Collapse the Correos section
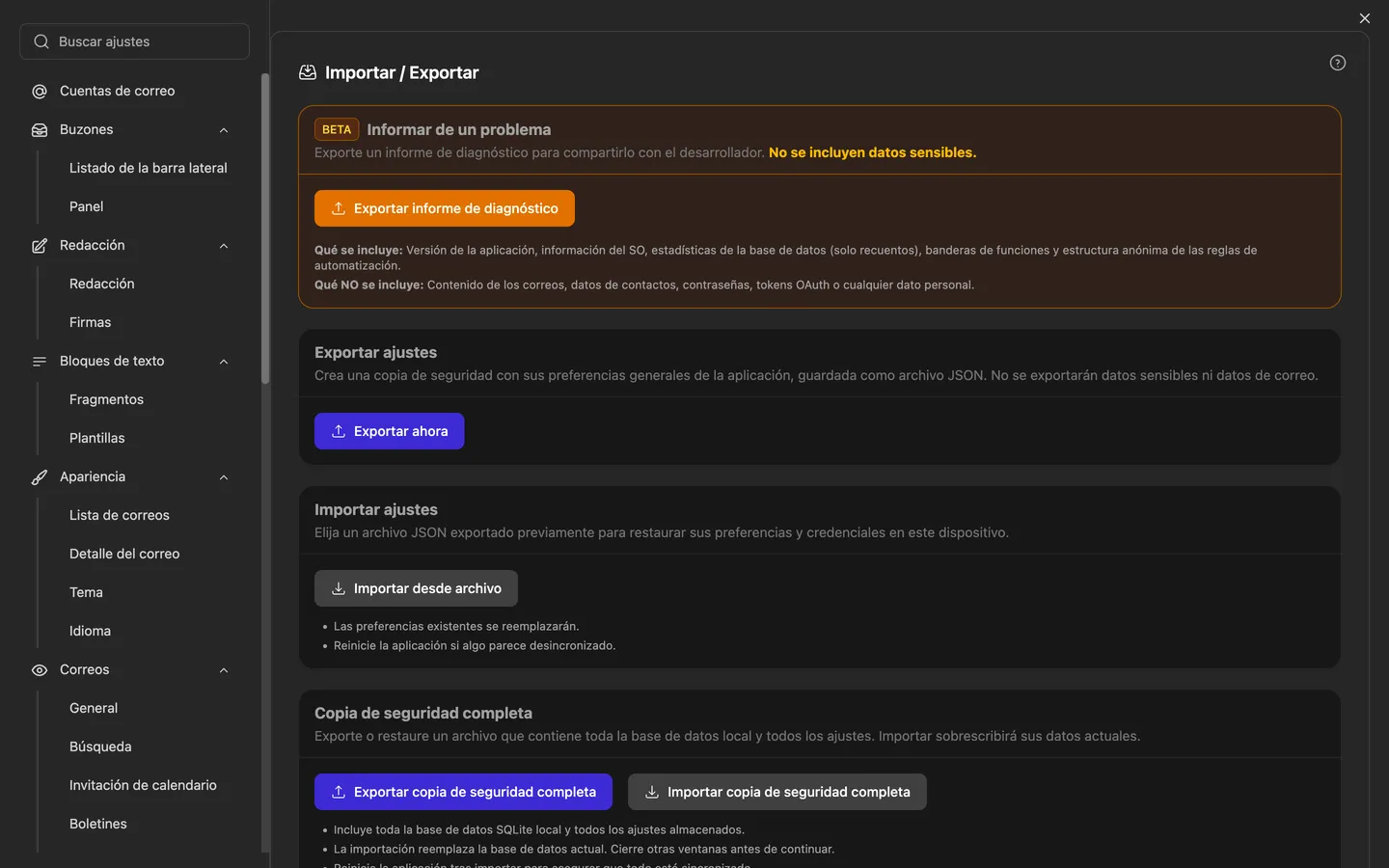1389x868 pixels. (x=224, y=670)
